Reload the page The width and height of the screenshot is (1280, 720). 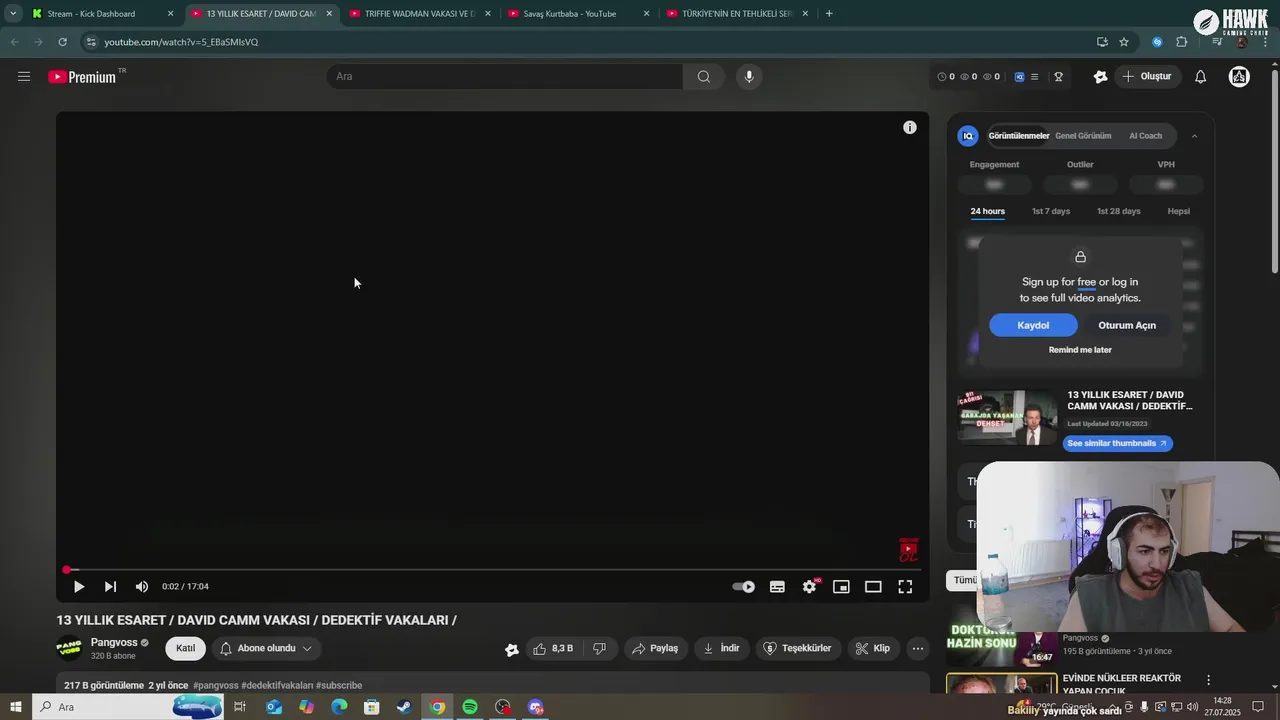click(62, 42)
